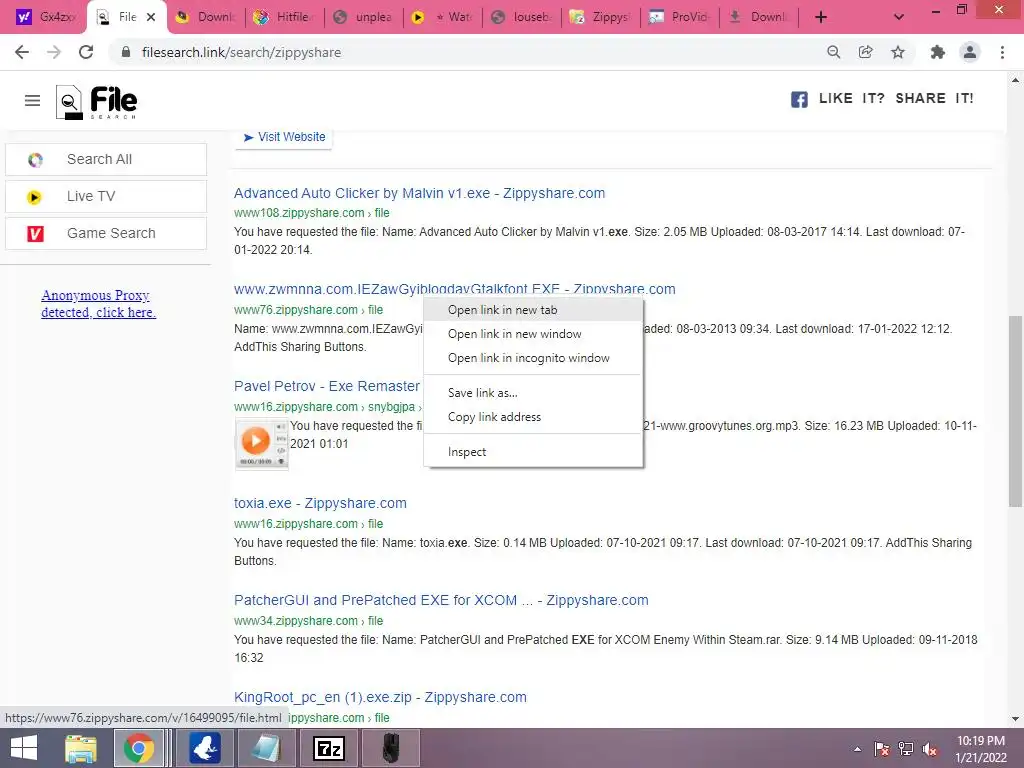
Task: Choose Save link as from context menu
Action: point(534,392)
